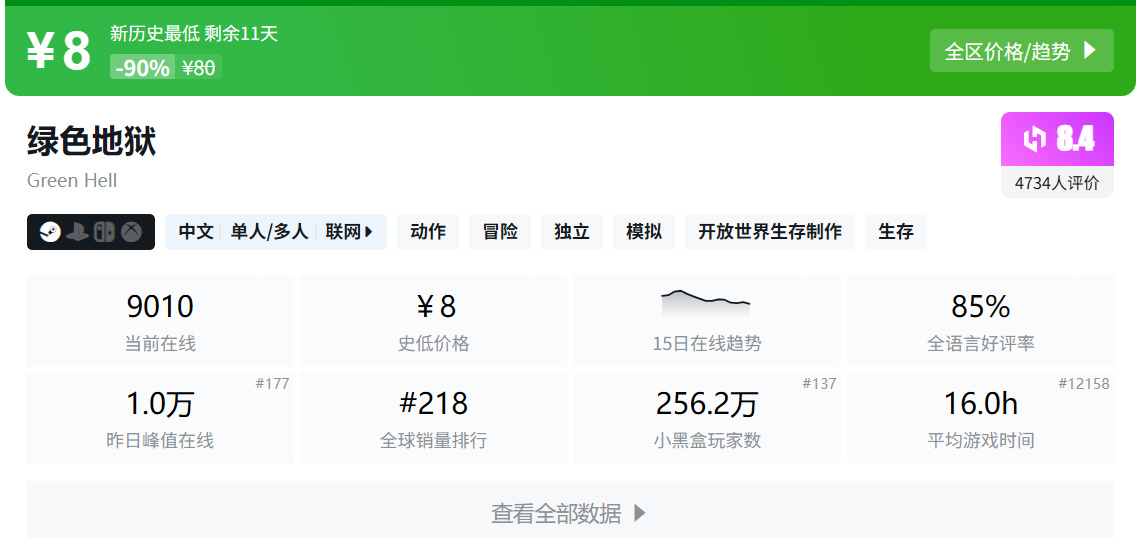This screenshot has height=538, width=1136.
Task: Click the struck-through ¥80 original price
Action: [x=199, y=67]
